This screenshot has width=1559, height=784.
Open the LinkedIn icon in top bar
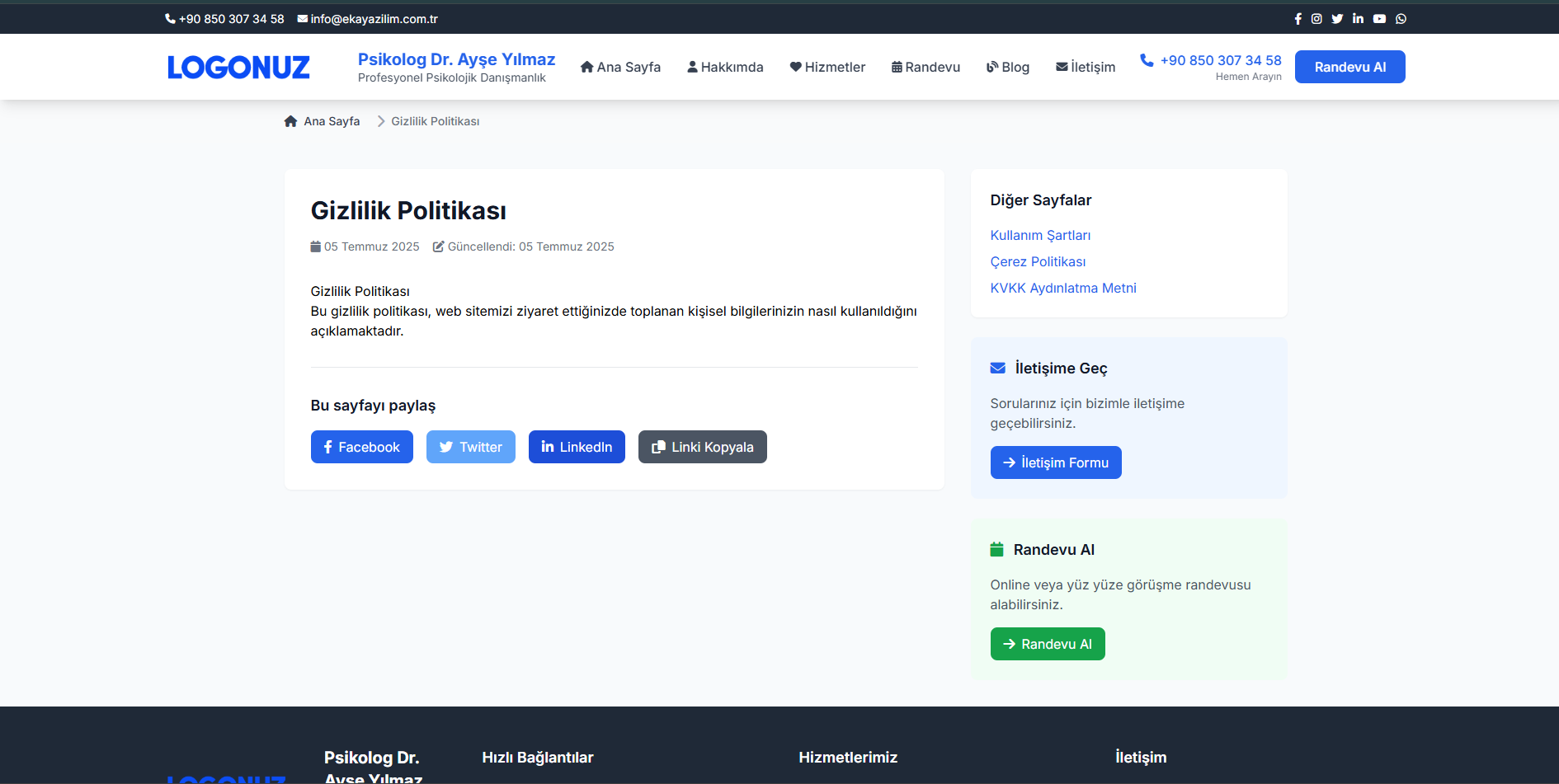(1358, 19)
